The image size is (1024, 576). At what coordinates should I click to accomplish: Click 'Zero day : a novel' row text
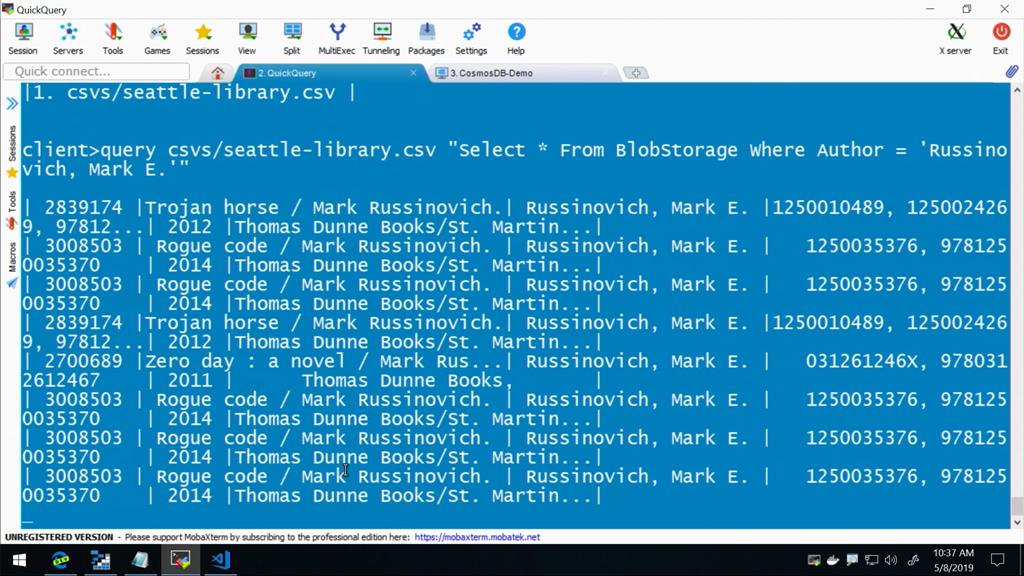point(245,361)
